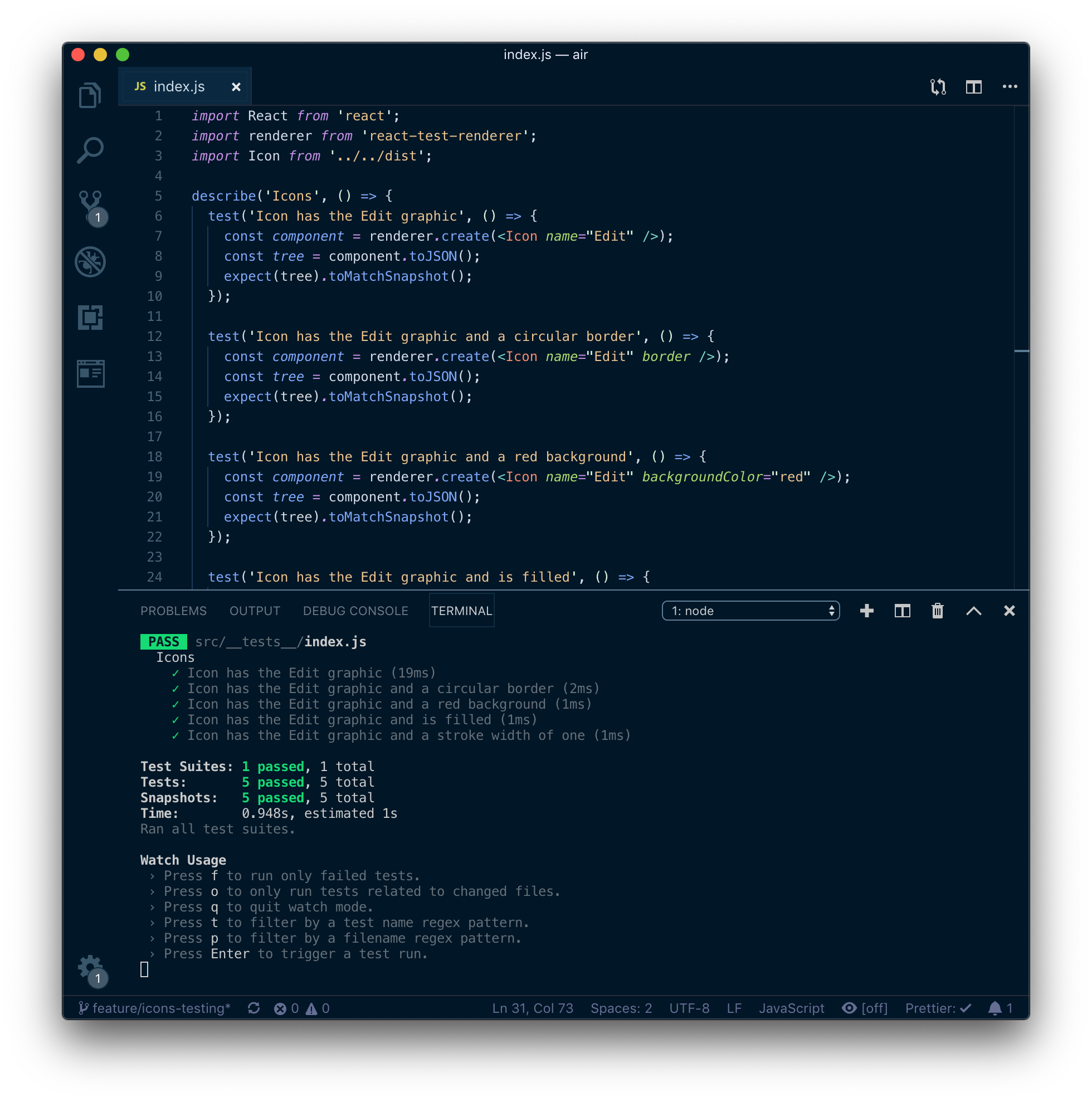Open the browser preview icon in the activity bar
Image resolution: width=1092 pixels, height=1102 pixels.
click(x=90, y=374)
